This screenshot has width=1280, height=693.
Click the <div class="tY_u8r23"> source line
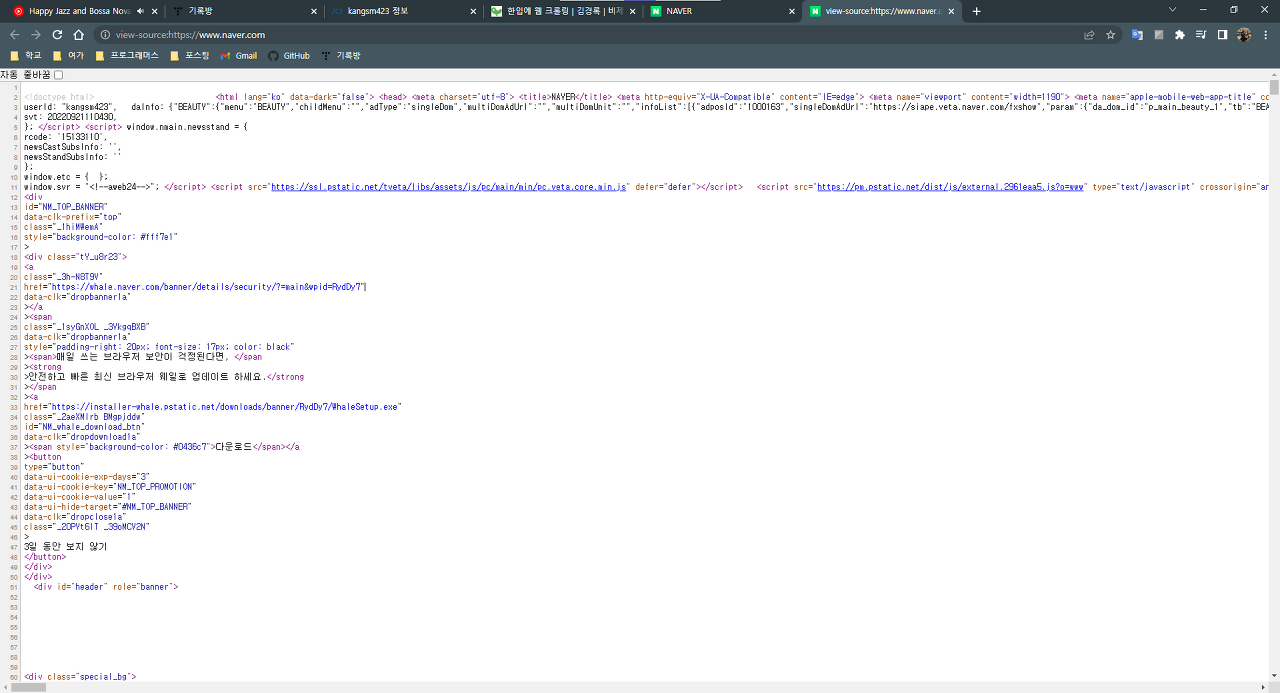point(75,257)
